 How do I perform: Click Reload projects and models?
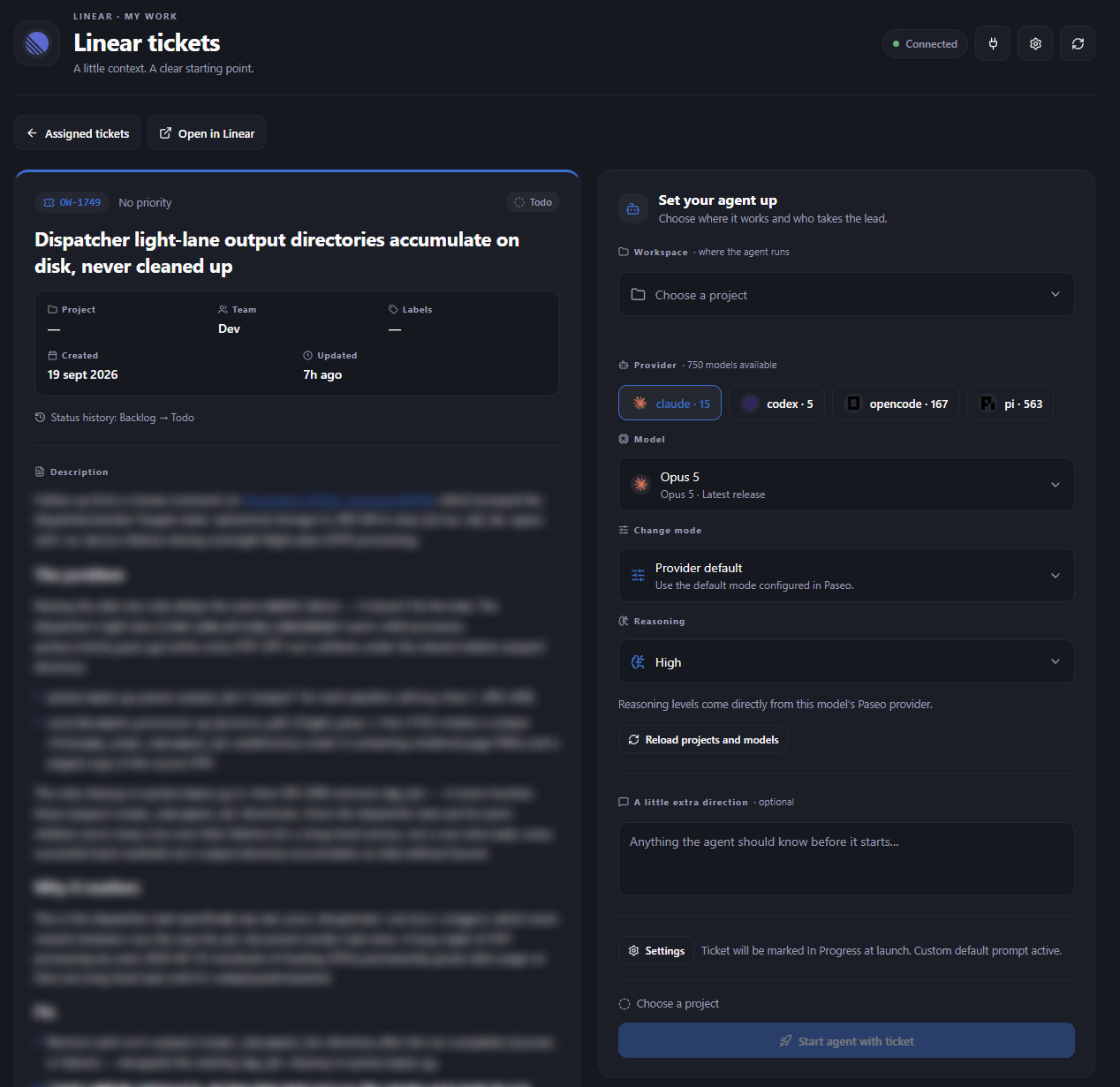click(x=703, y=740)
